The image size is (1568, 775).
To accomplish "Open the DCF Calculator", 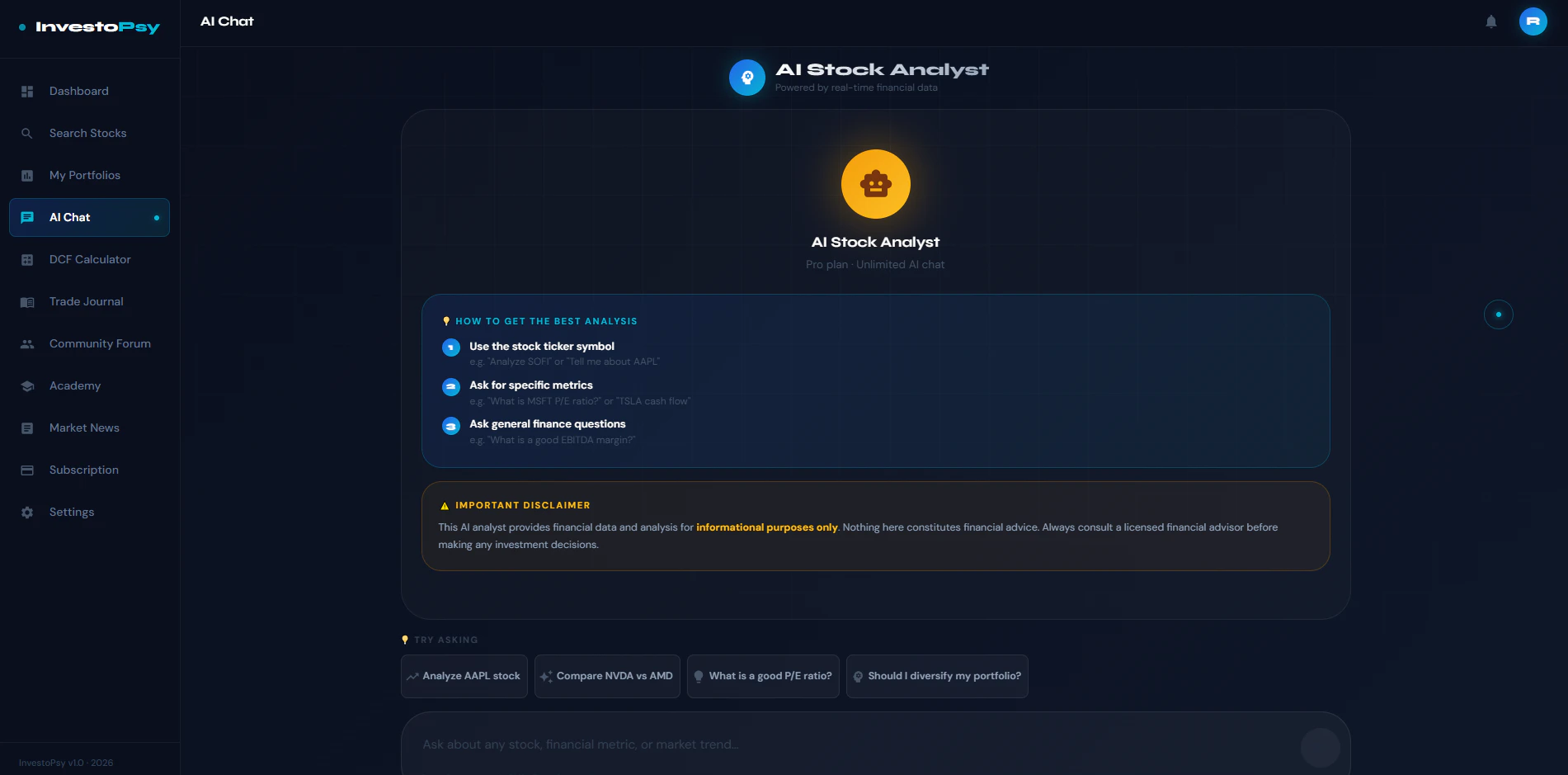I will point(89,260).
